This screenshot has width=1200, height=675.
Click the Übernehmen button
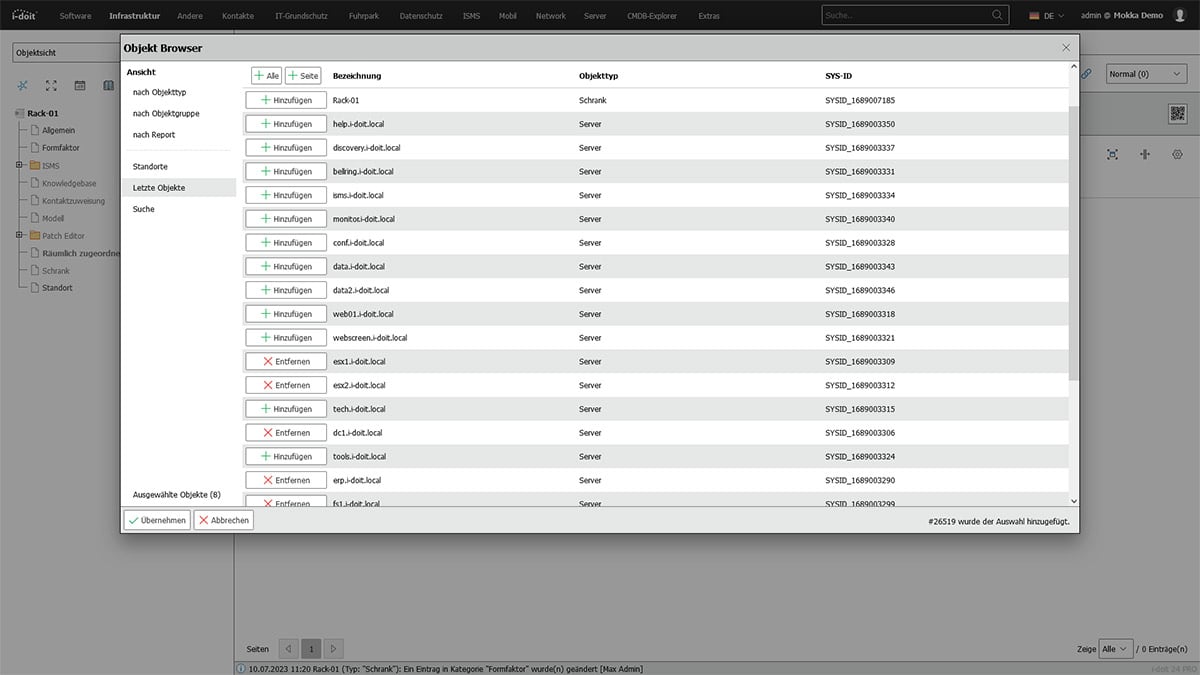click(x=157, y=520)
